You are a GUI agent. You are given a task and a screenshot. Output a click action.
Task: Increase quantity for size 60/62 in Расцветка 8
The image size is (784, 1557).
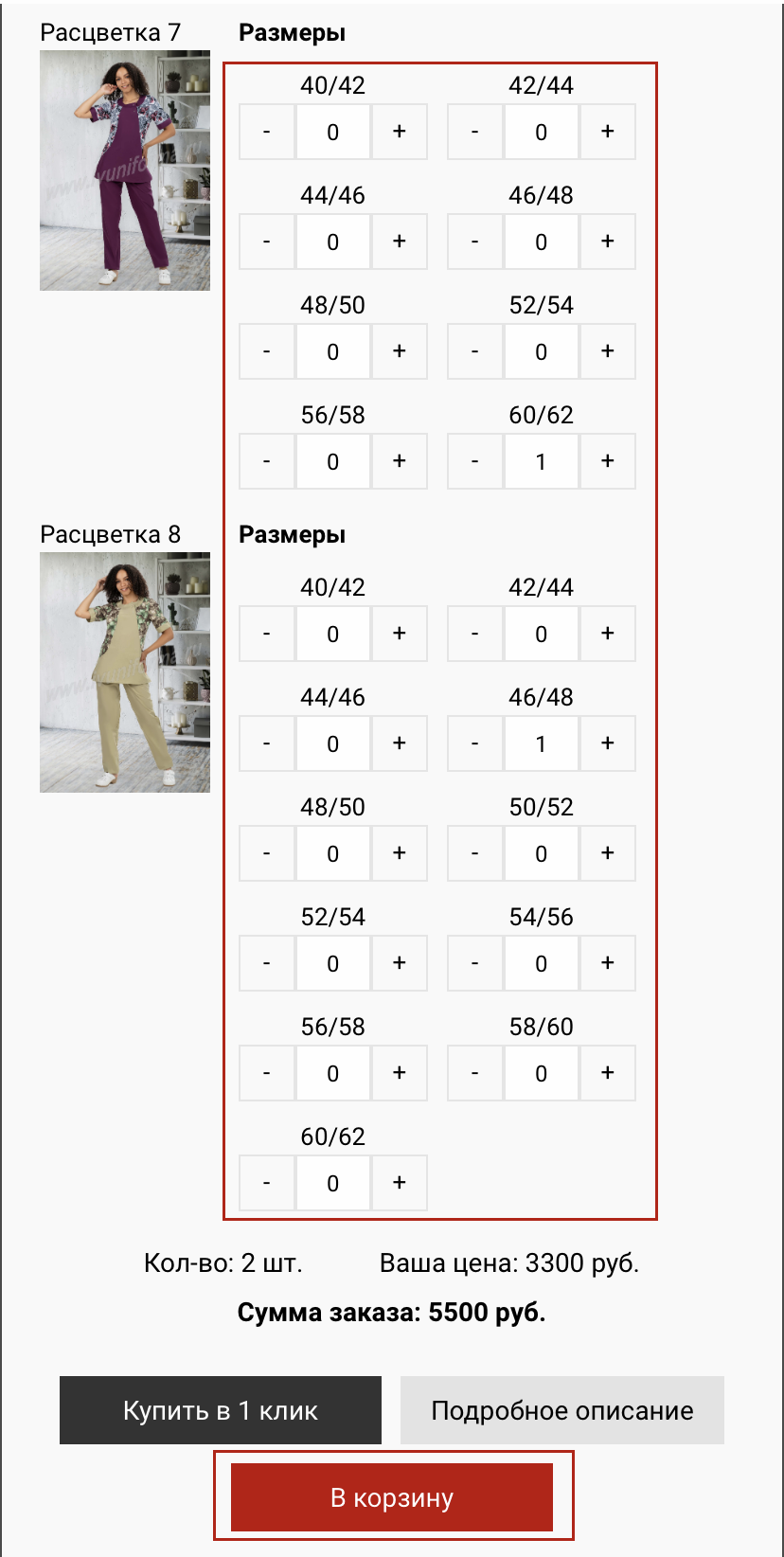pyautogui.click(x=399, y=1183)
